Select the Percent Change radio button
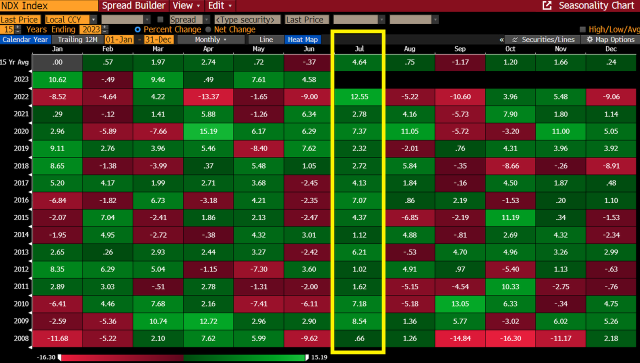Screen dimensions: 640x363 pos(138,29)
